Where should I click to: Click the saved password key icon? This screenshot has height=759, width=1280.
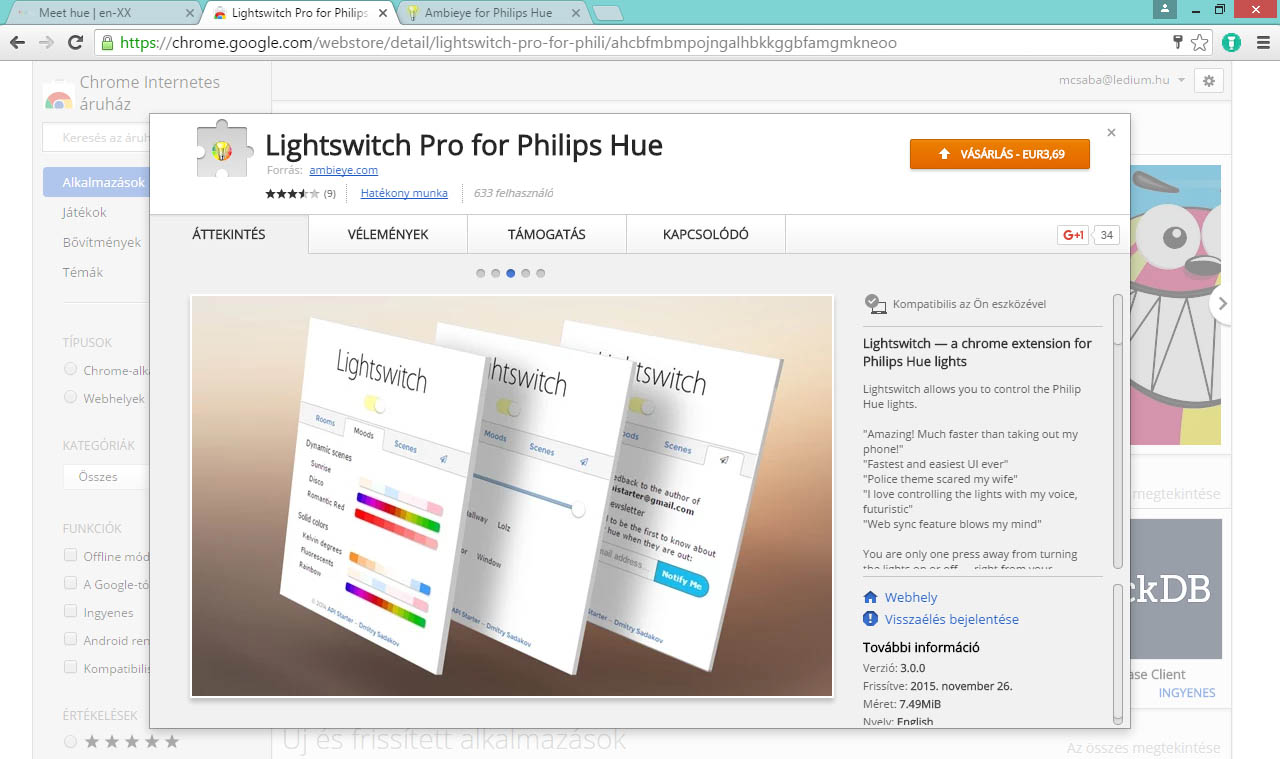[1178, 43]
